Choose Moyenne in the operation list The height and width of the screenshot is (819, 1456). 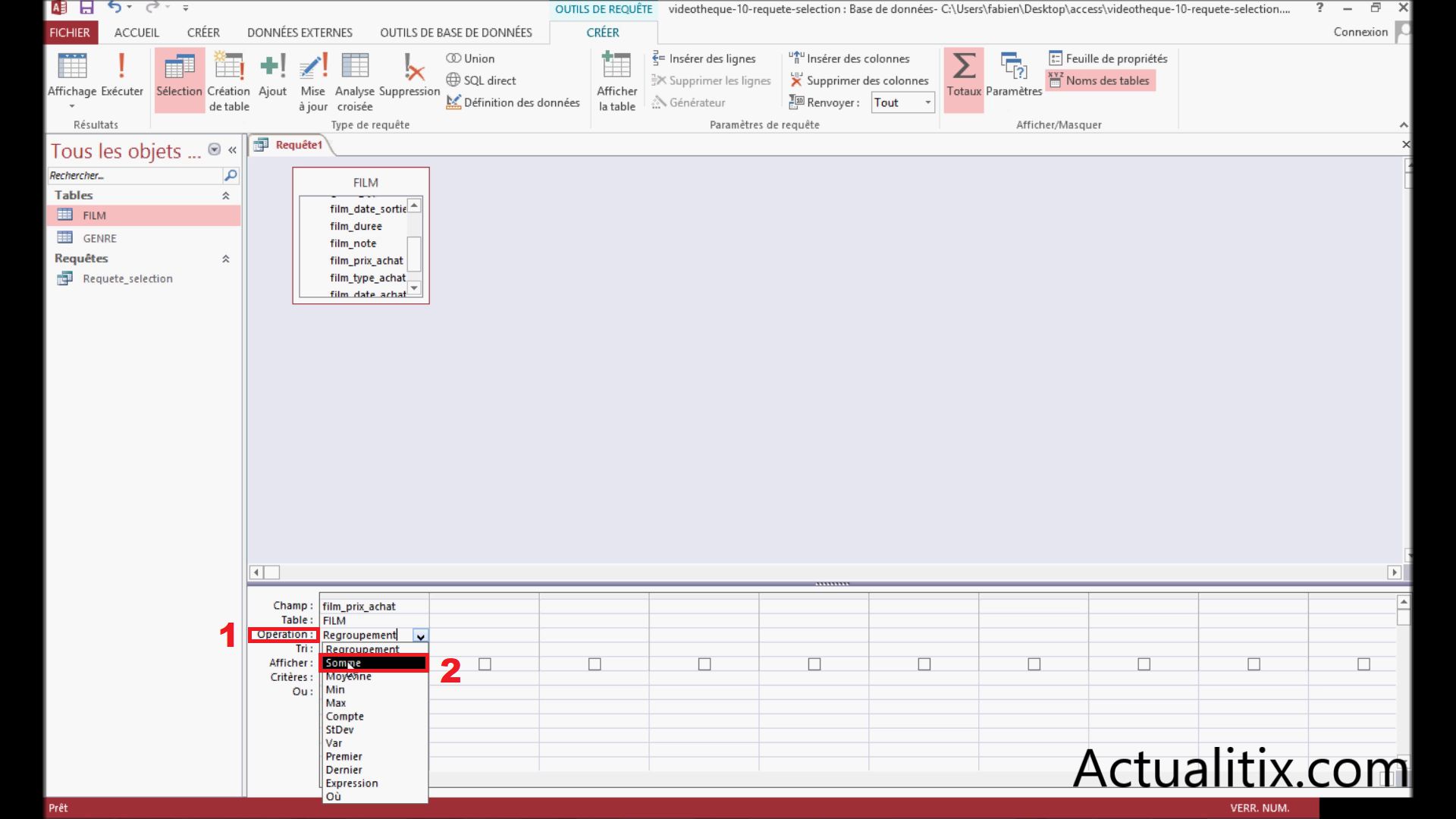[375, 676]
